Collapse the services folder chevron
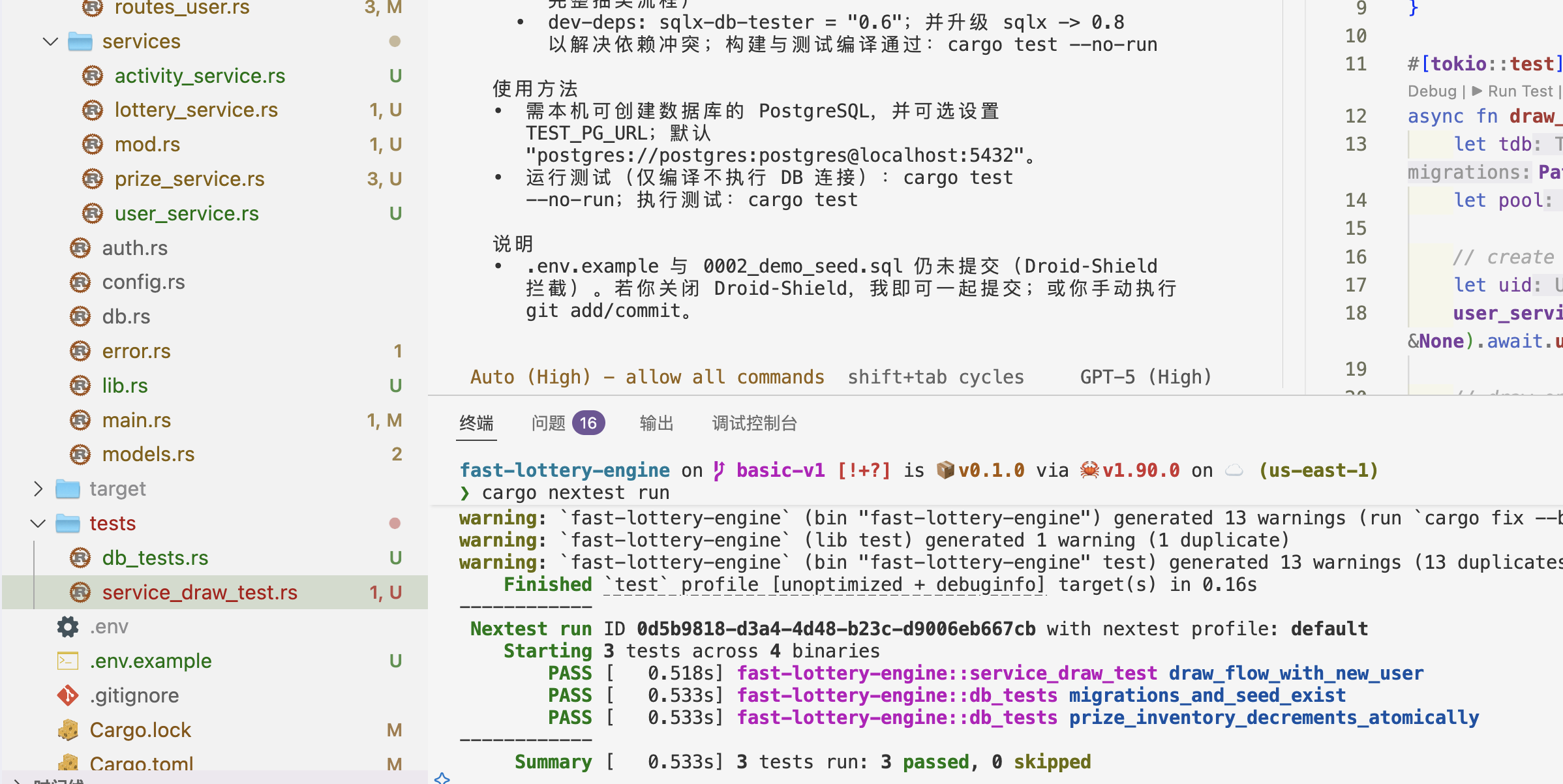This screenshot has width=1563, height=784. point(50,42)
